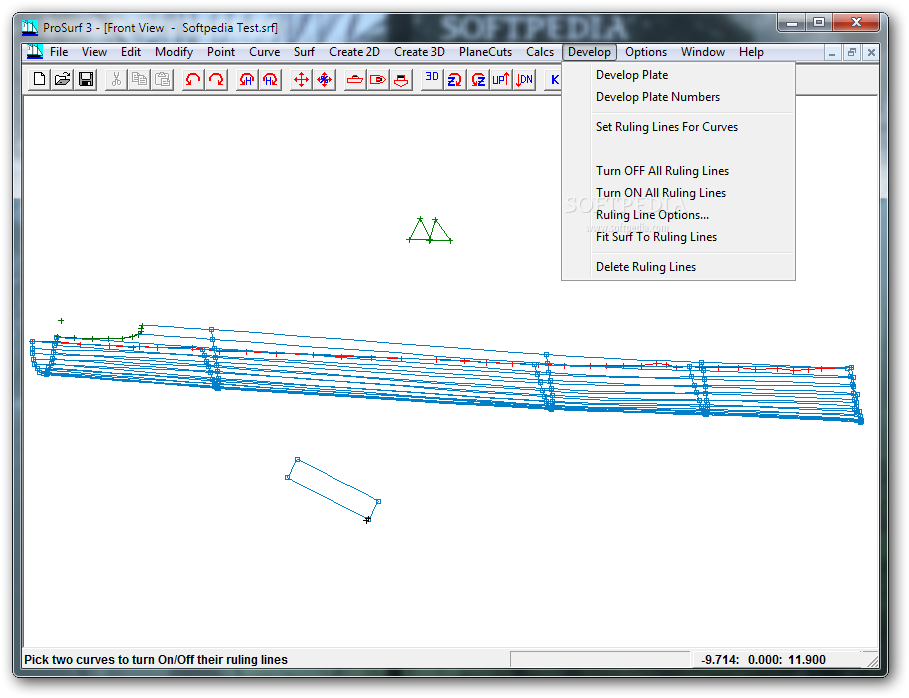The width and height of the screenshot is (909, 698).
Task: Click the blue K toolbar icon
Action: [554, 79]
